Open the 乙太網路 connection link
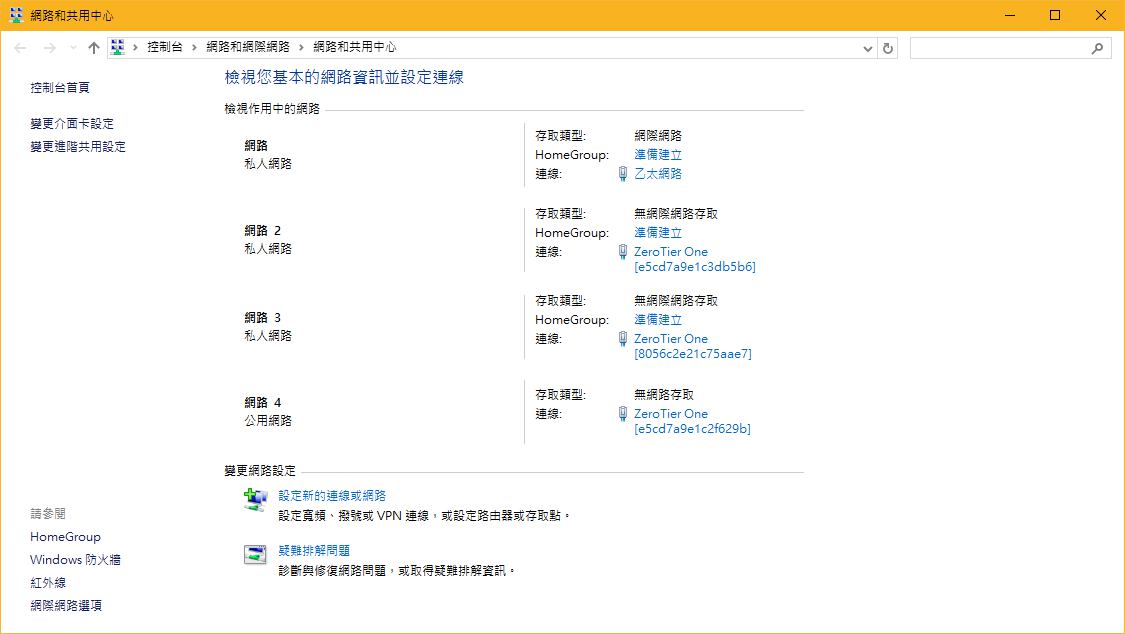The image size is (1125, 634). 658,174
